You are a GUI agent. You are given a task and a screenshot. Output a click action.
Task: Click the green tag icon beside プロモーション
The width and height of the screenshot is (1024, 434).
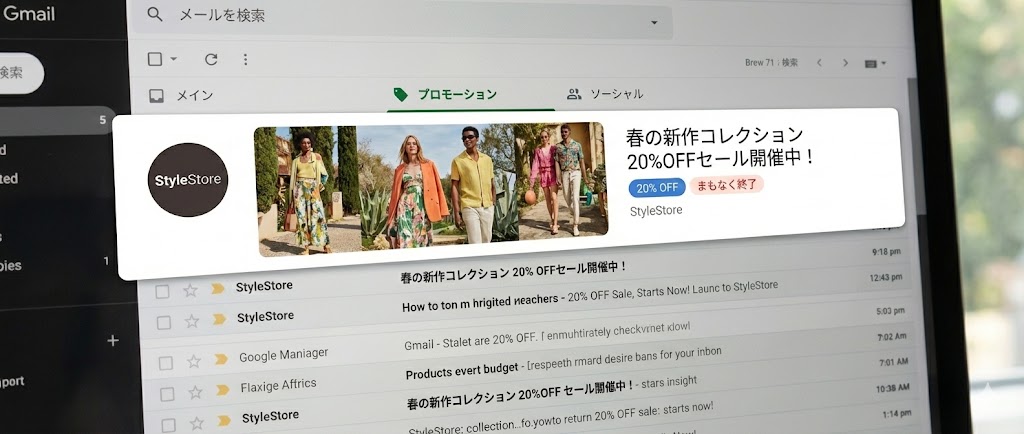(x=400, y=95)
